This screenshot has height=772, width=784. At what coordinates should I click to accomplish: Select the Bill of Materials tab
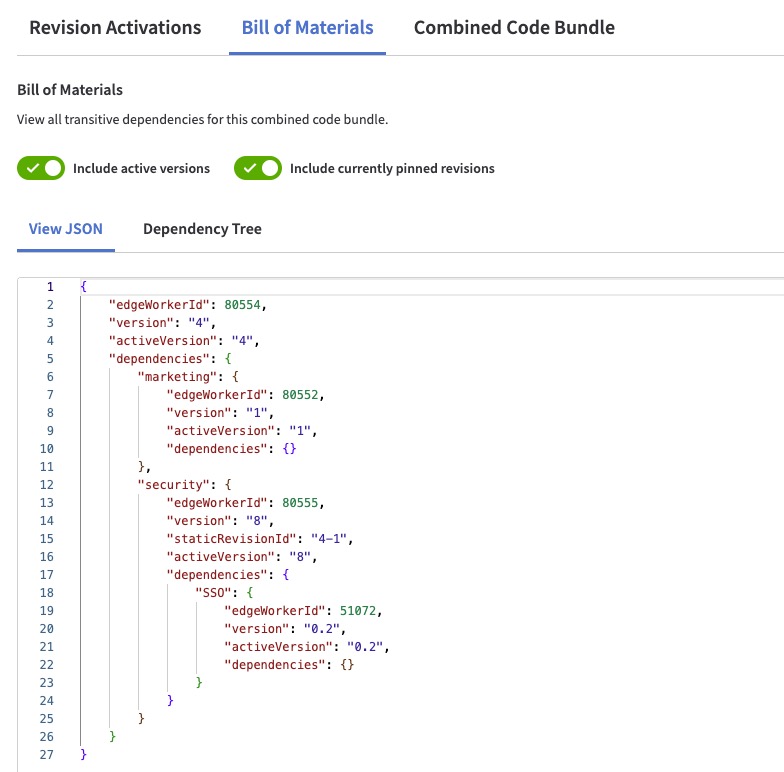[307, 28]
